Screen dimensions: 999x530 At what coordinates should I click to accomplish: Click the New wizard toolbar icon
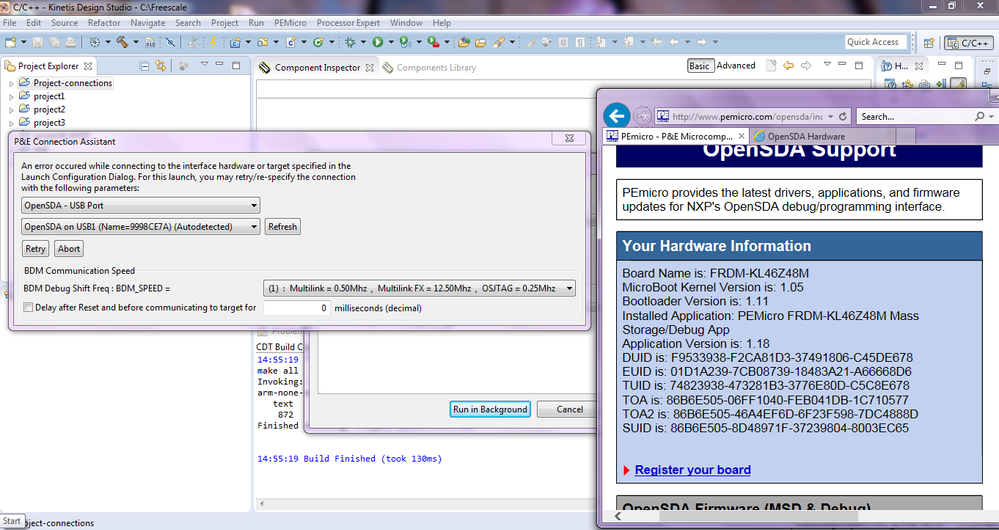(10, 42)
